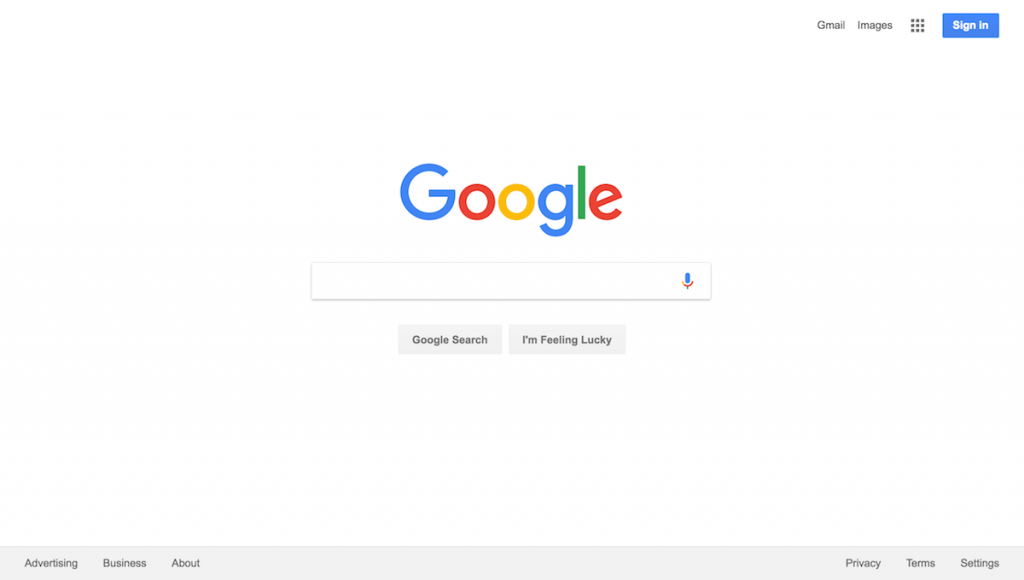
Task: Click the first red o in Google logo
Action: (477, 201)
